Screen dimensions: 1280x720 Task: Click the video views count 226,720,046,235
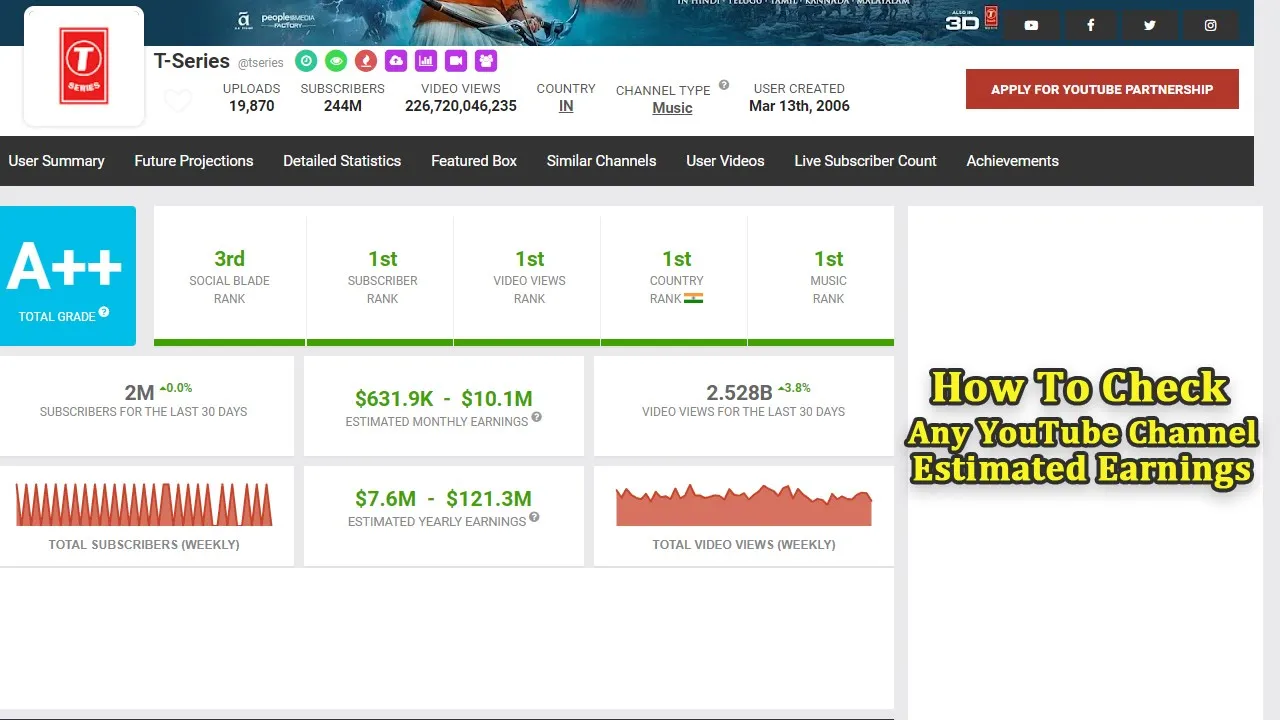[461, 106]
